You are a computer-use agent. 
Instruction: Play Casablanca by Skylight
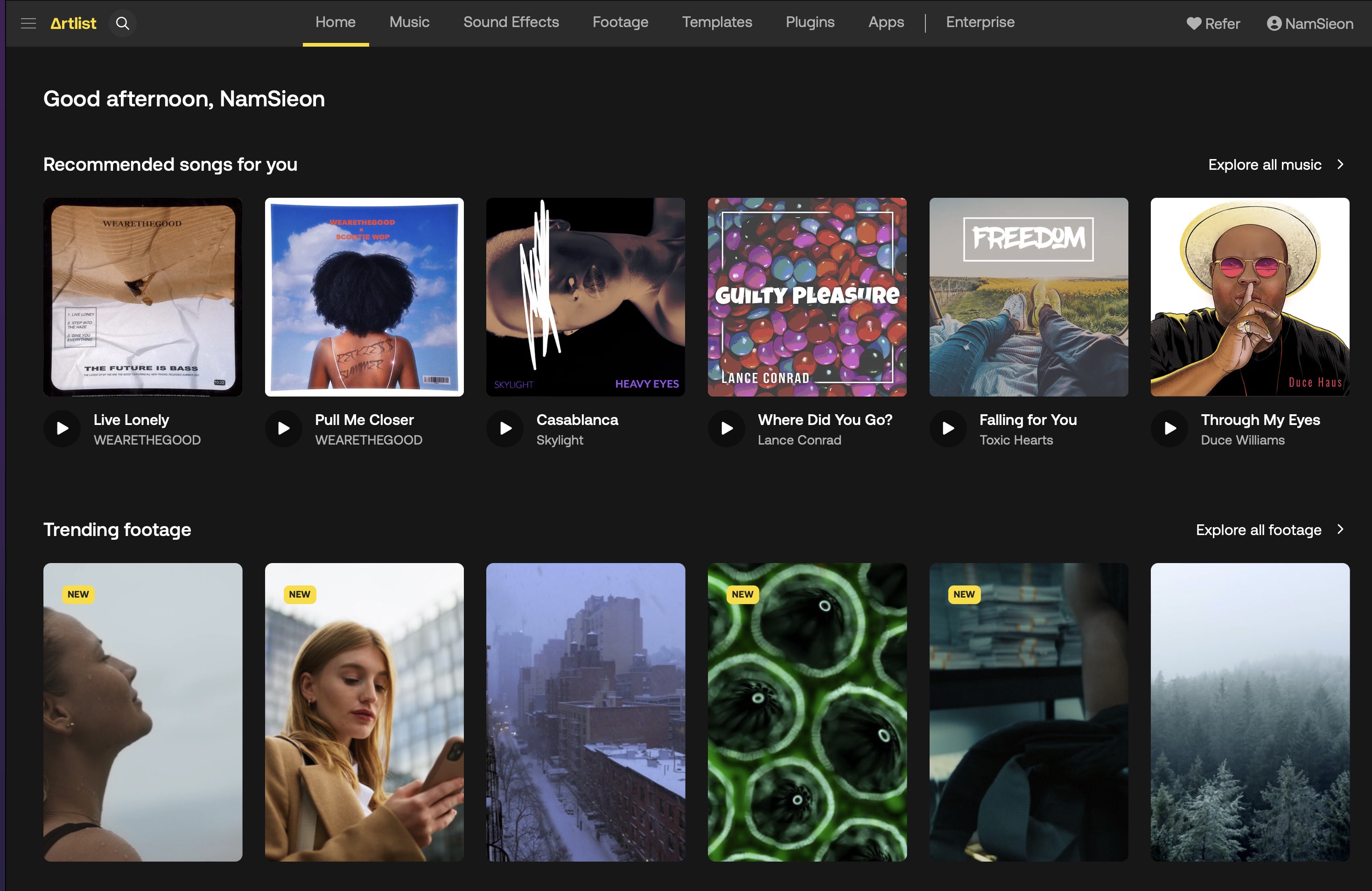click(x=505, y=428)
